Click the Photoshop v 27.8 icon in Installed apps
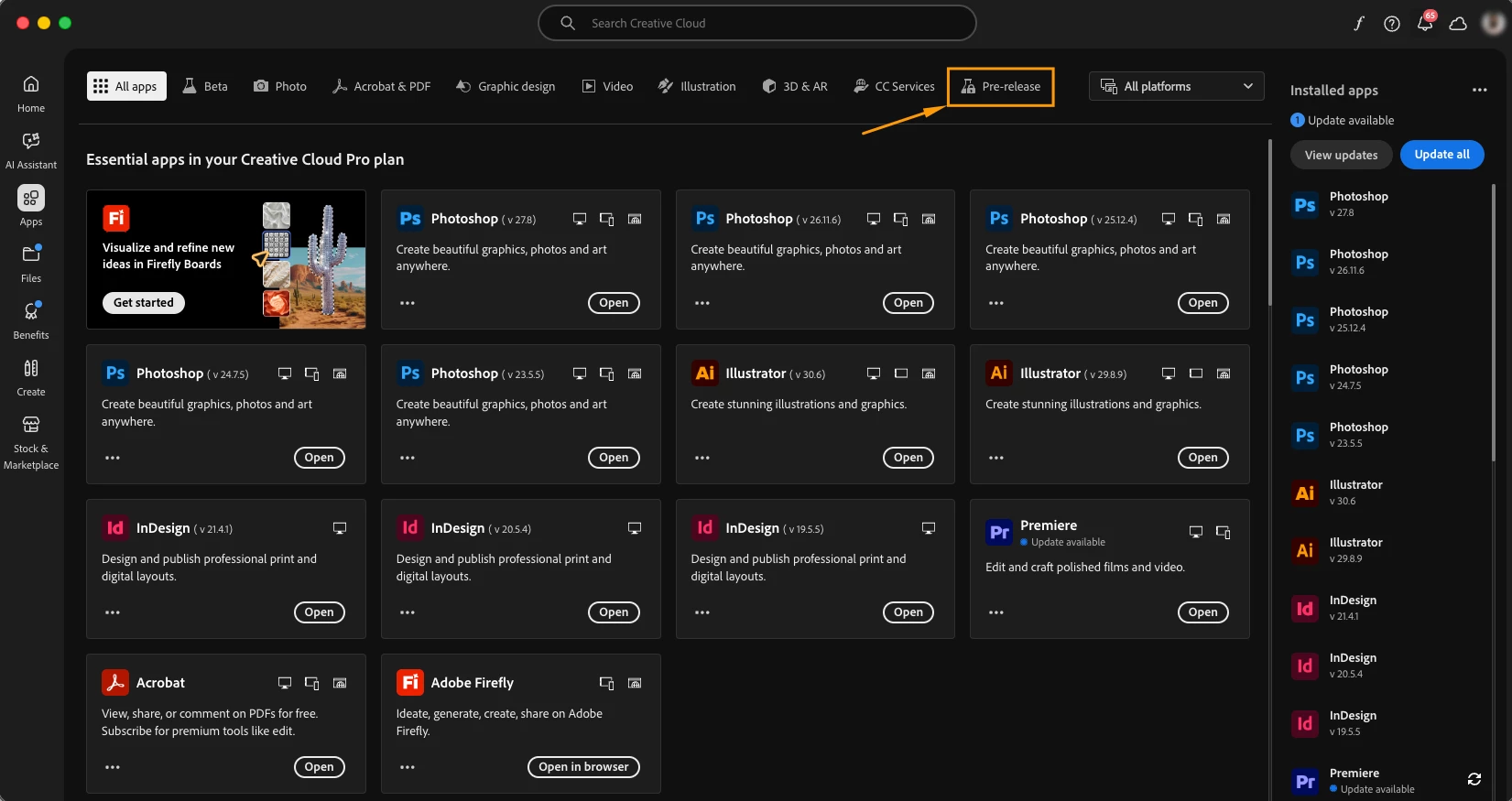 (x=1305, y=205)
